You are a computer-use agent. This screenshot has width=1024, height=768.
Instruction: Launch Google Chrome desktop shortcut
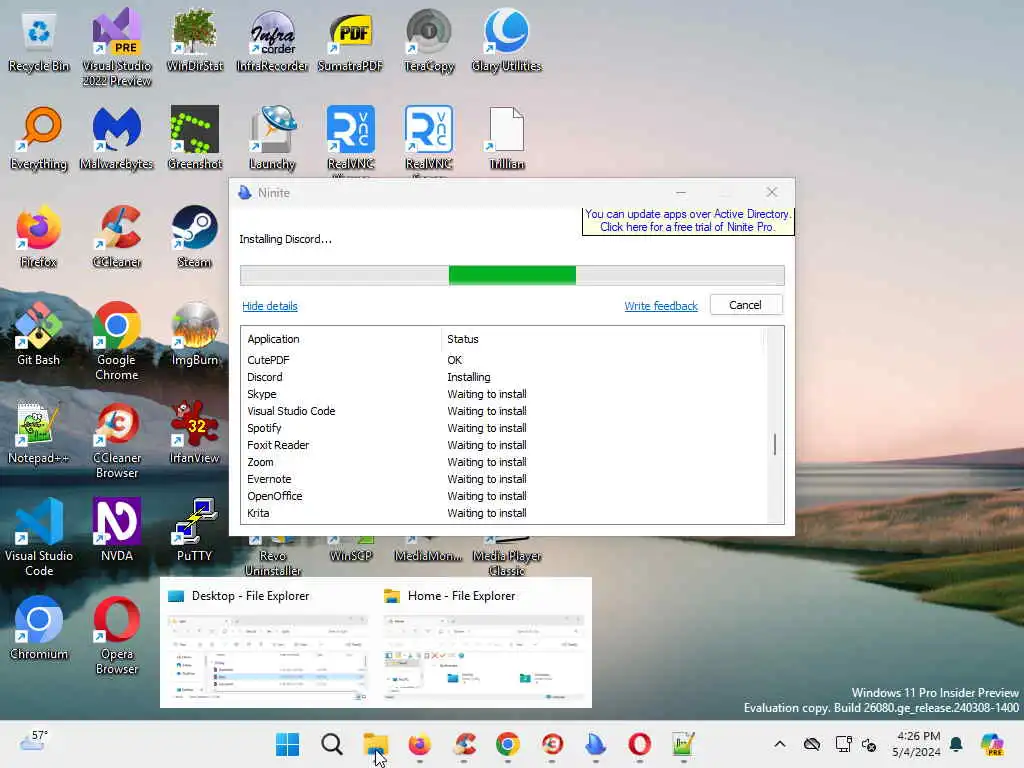[x=117, y=342]
